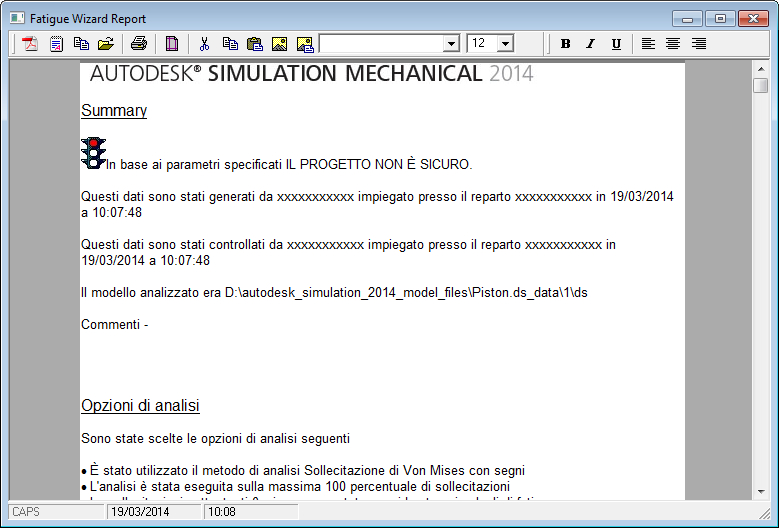Minimize the Fatigue Wizard Report window
The height and width of the screenshot is (528, 779).
point(688,19)
